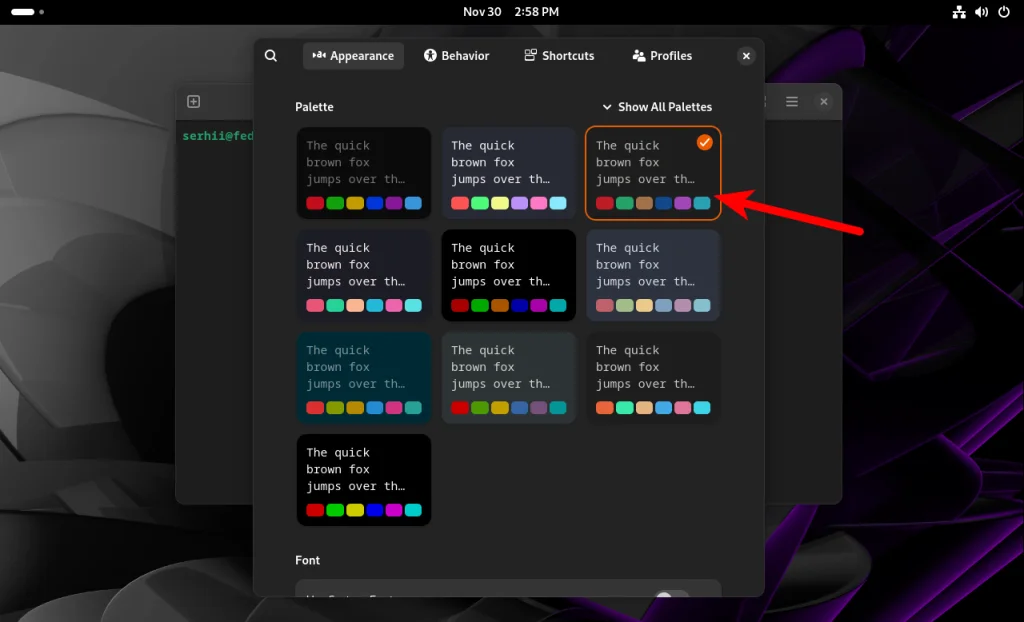Click muted purple swatch in gray-slate palette
The height and width of the screenshot is (622, 1024).
(539, 408)
